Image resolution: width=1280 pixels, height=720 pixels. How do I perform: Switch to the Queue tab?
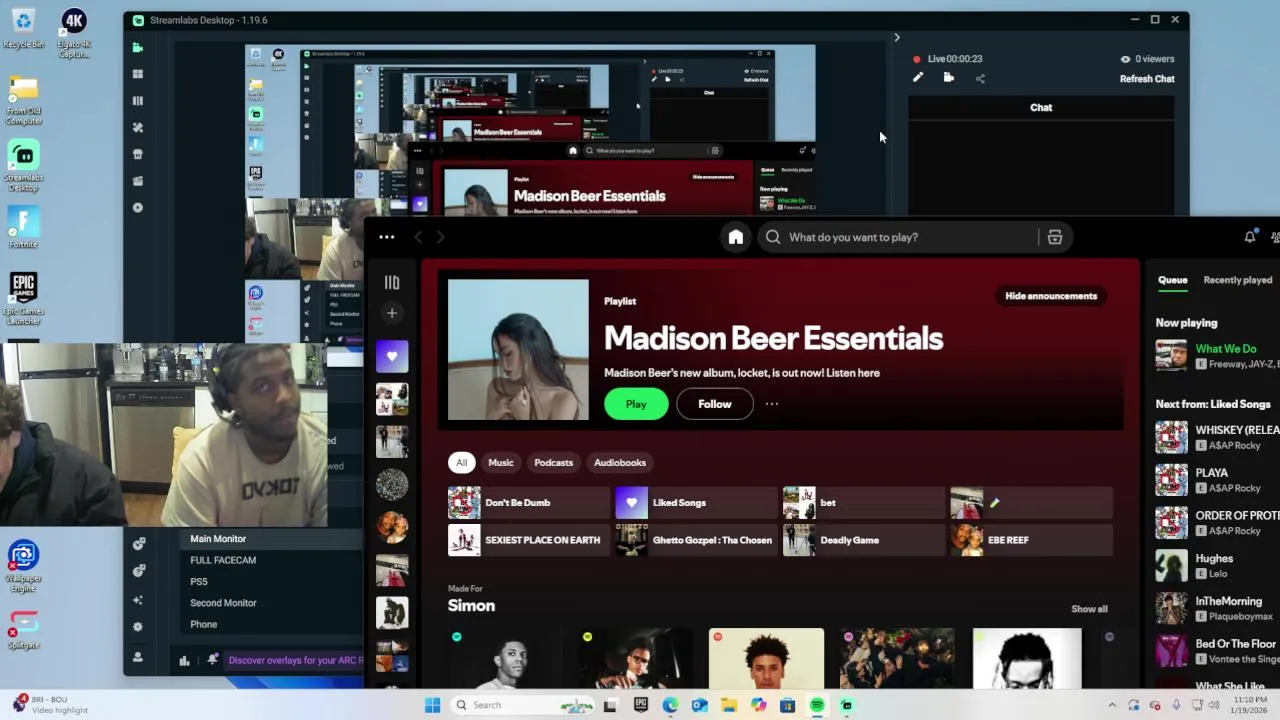[x=1173, y=280]
